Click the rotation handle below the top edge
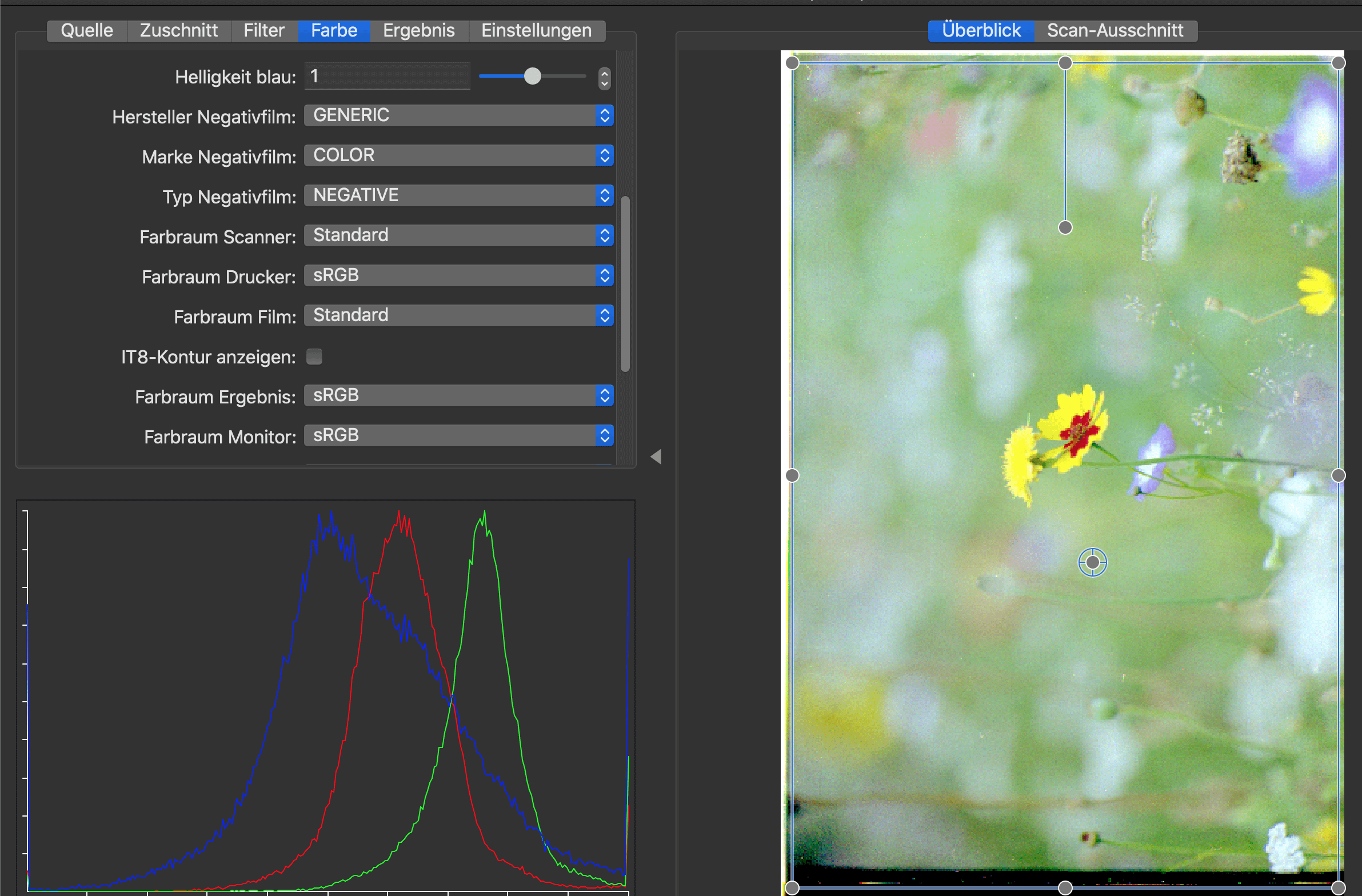Screen dimensions: 1362x896 coord(1065,228)
